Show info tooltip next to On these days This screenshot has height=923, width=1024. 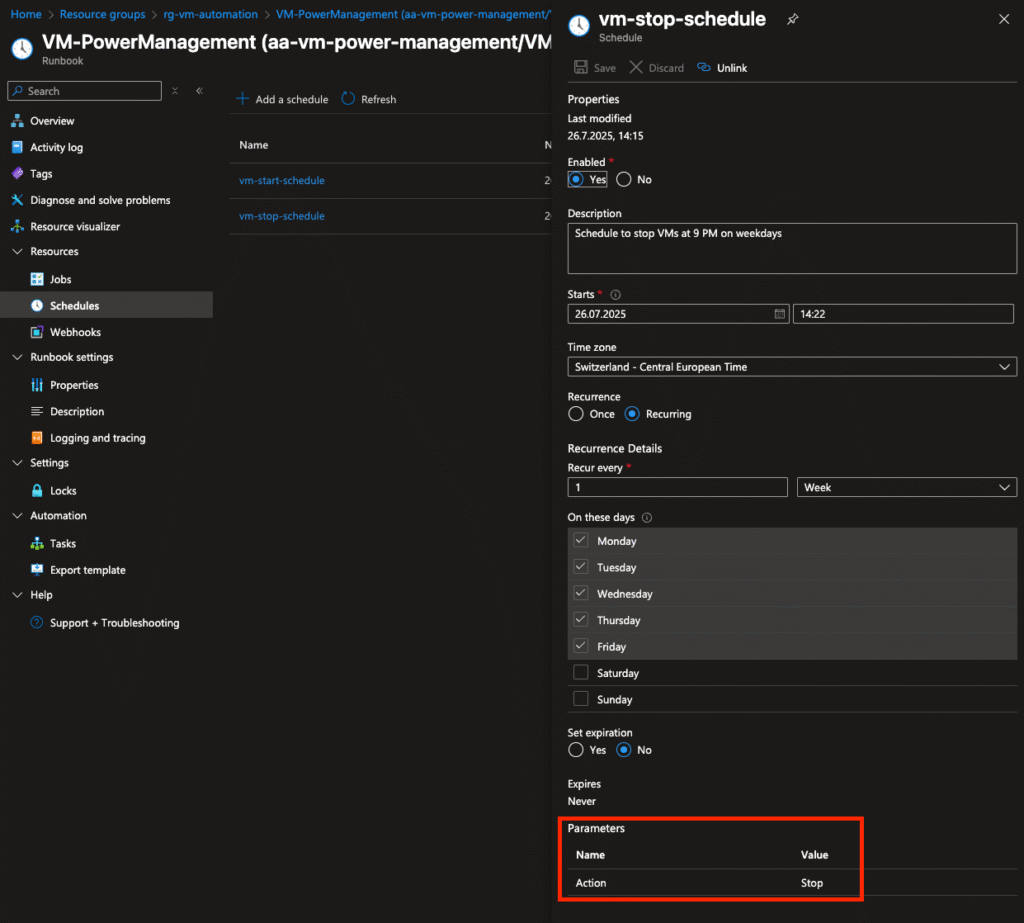647,517
